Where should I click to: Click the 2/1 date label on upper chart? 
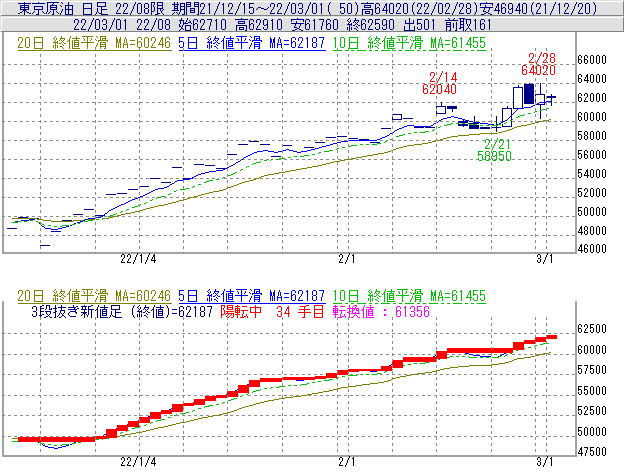click(x=347, y=259)
